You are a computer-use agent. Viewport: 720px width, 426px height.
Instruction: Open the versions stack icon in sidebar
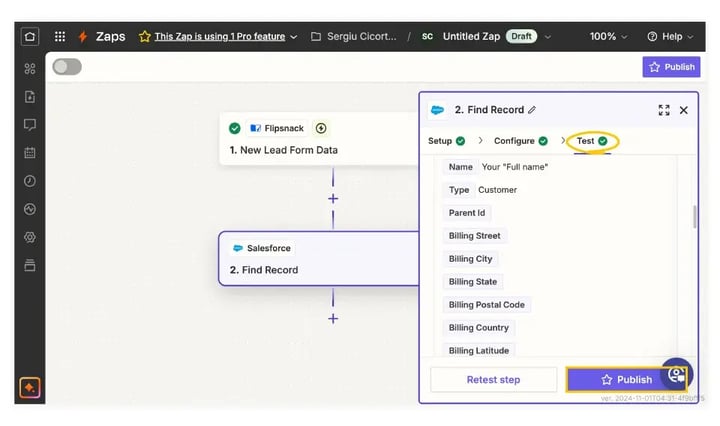pyautogui.click(x=30, y=265)
